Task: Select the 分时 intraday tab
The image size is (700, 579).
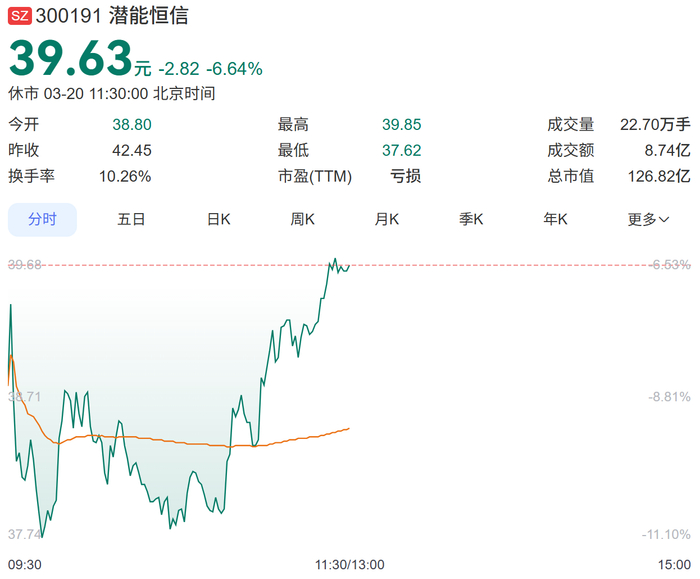Action: coord(42,220)
